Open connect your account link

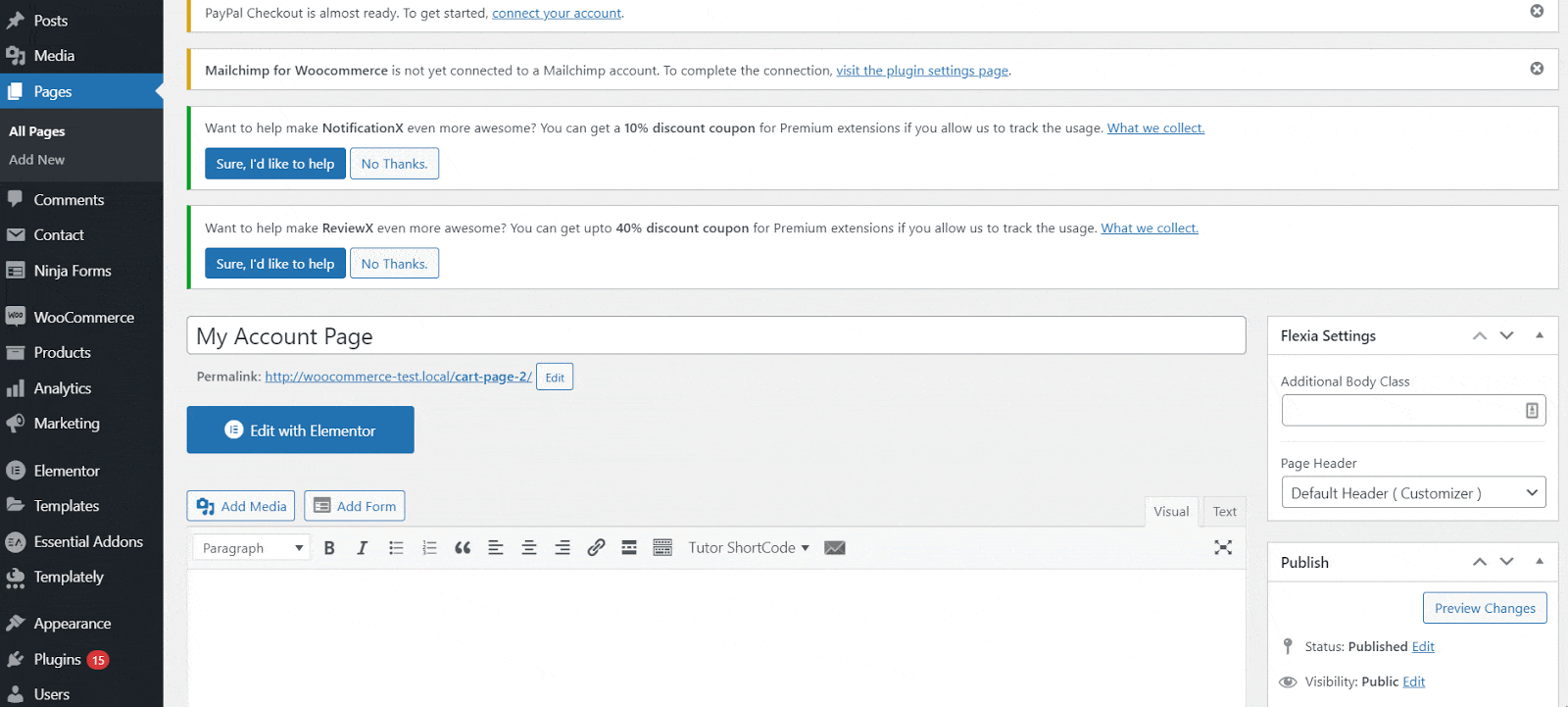[x=557, y=14]
